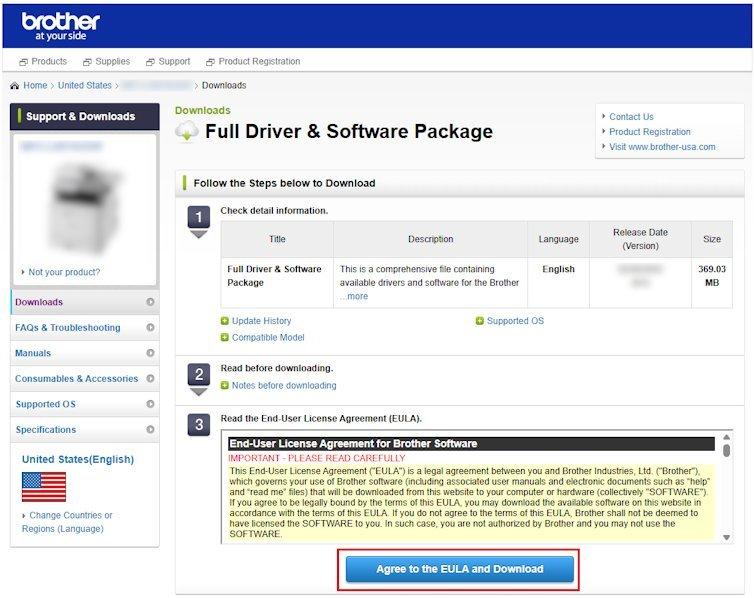
Task: Click the United States(English) heading
Action: point(78,459)
